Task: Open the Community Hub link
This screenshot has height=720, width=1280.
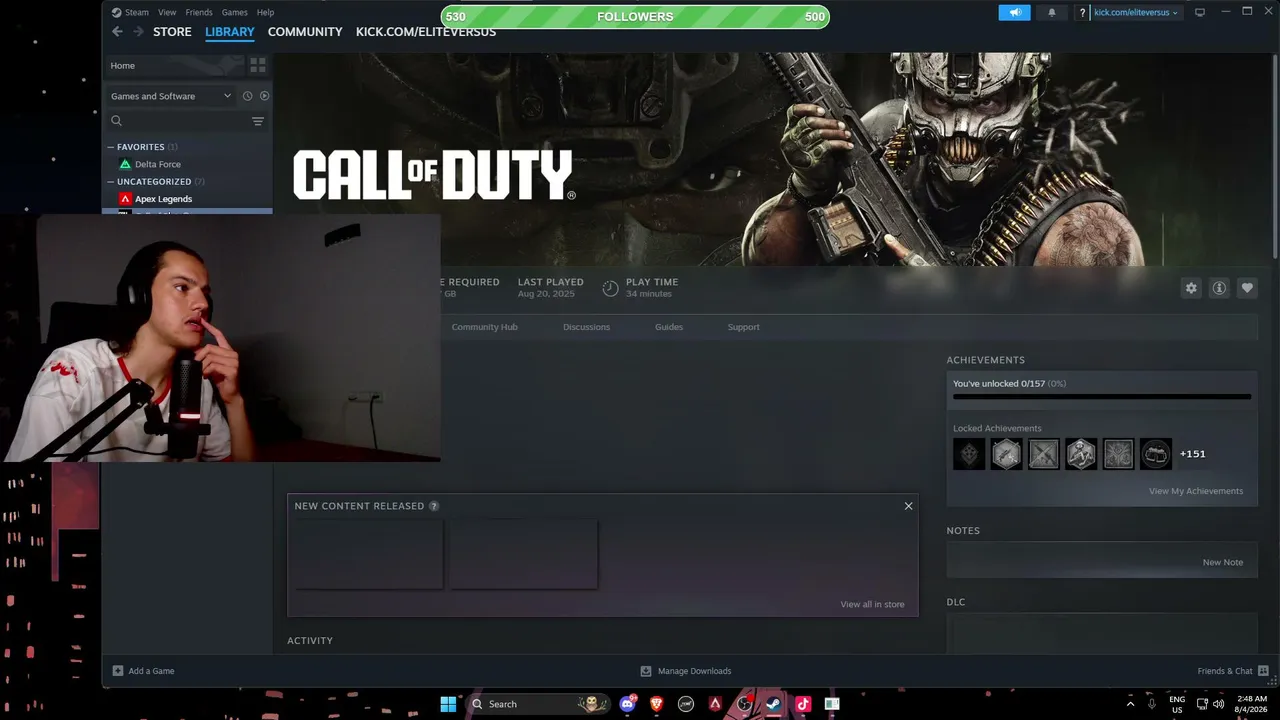Action: pos(484,327)
